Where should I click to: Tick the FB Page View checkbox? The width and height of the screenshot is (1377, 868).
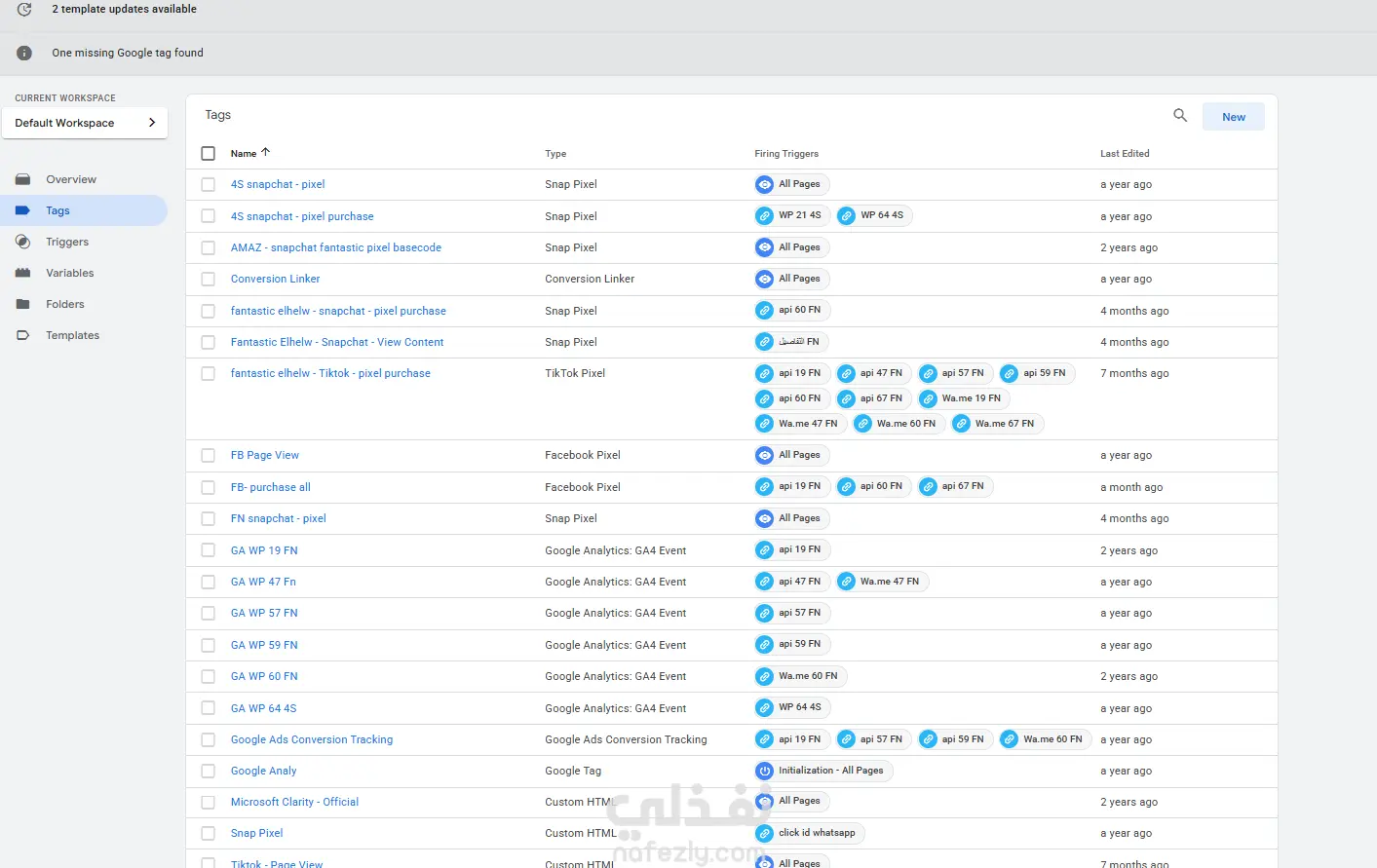point(209,456)
